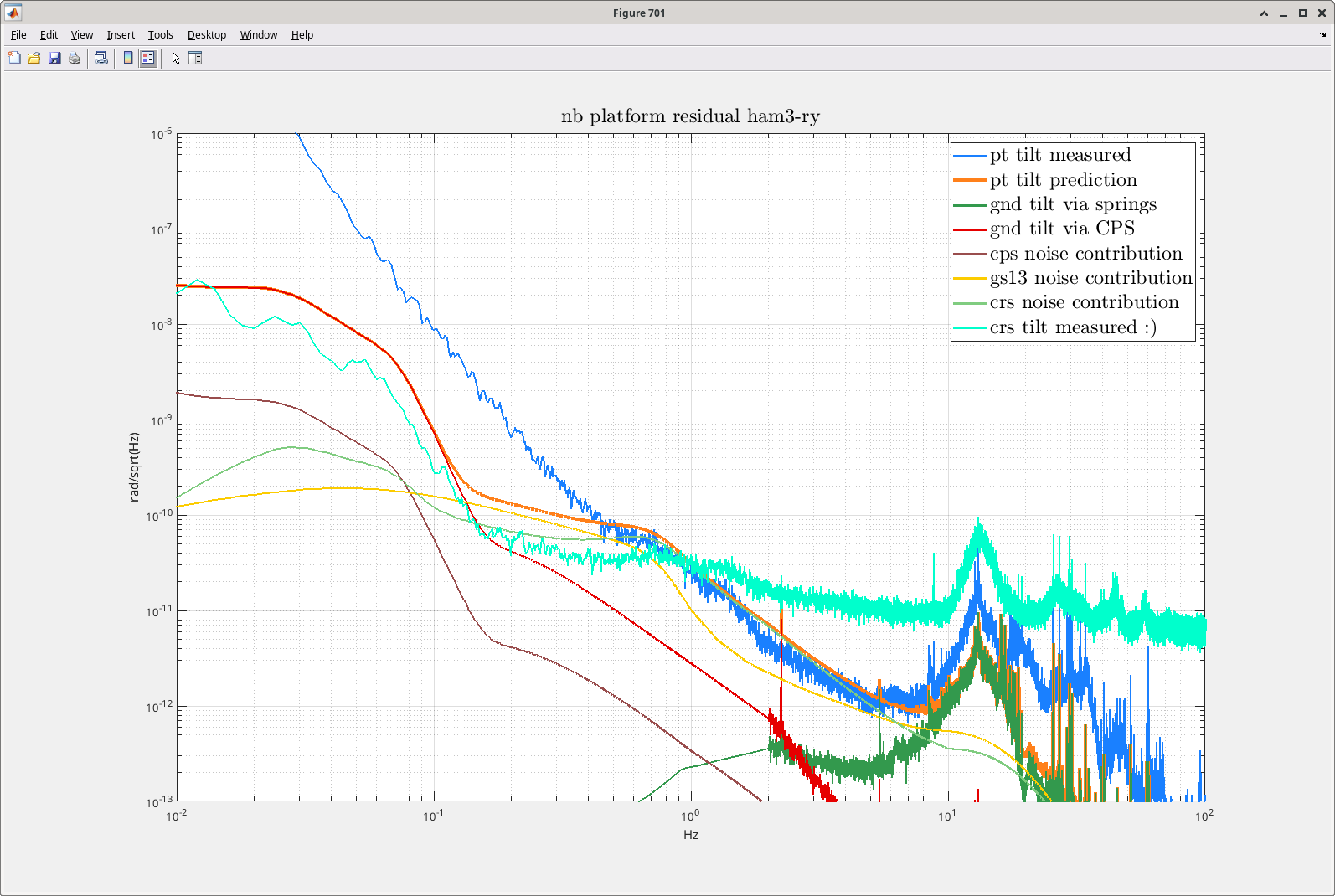Open the Insert menu

(x=121, y=35)
